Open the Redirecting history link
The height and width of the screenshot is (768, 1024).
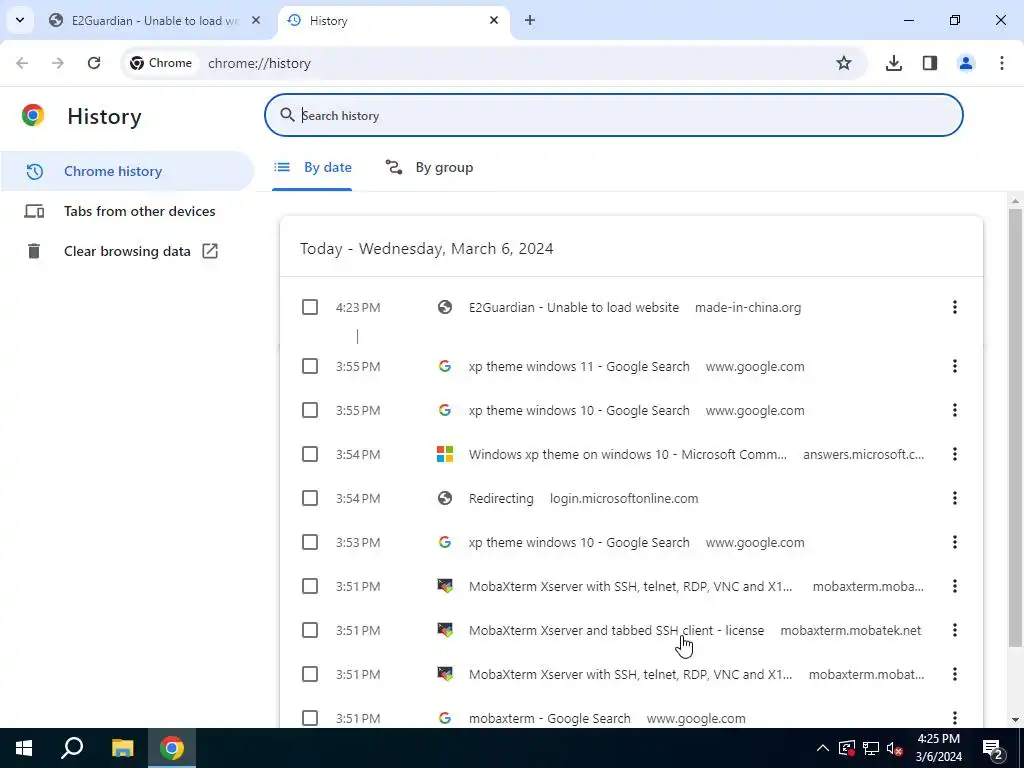pos(501,499)
